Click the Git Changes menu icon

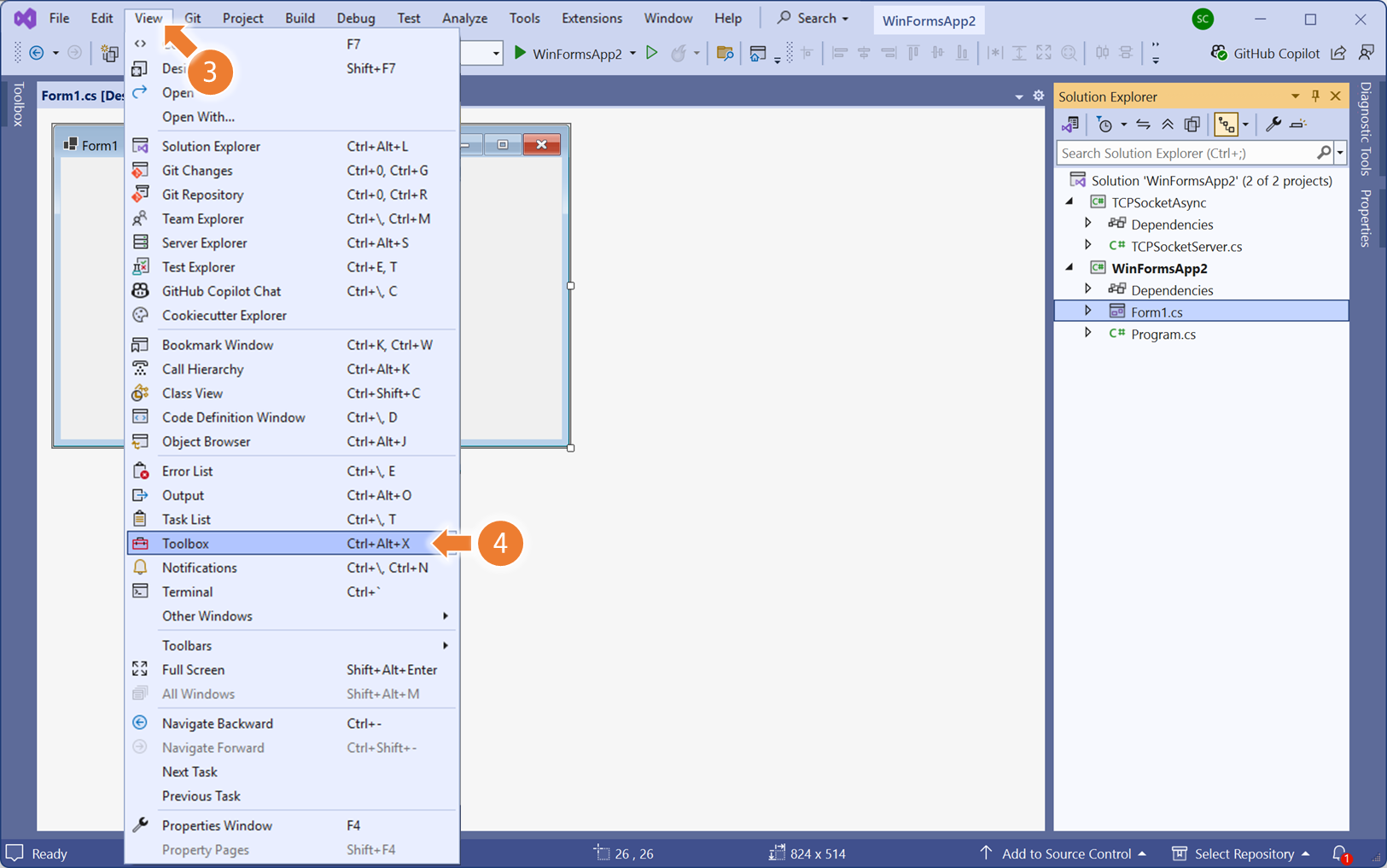click(x=141, y=170)
